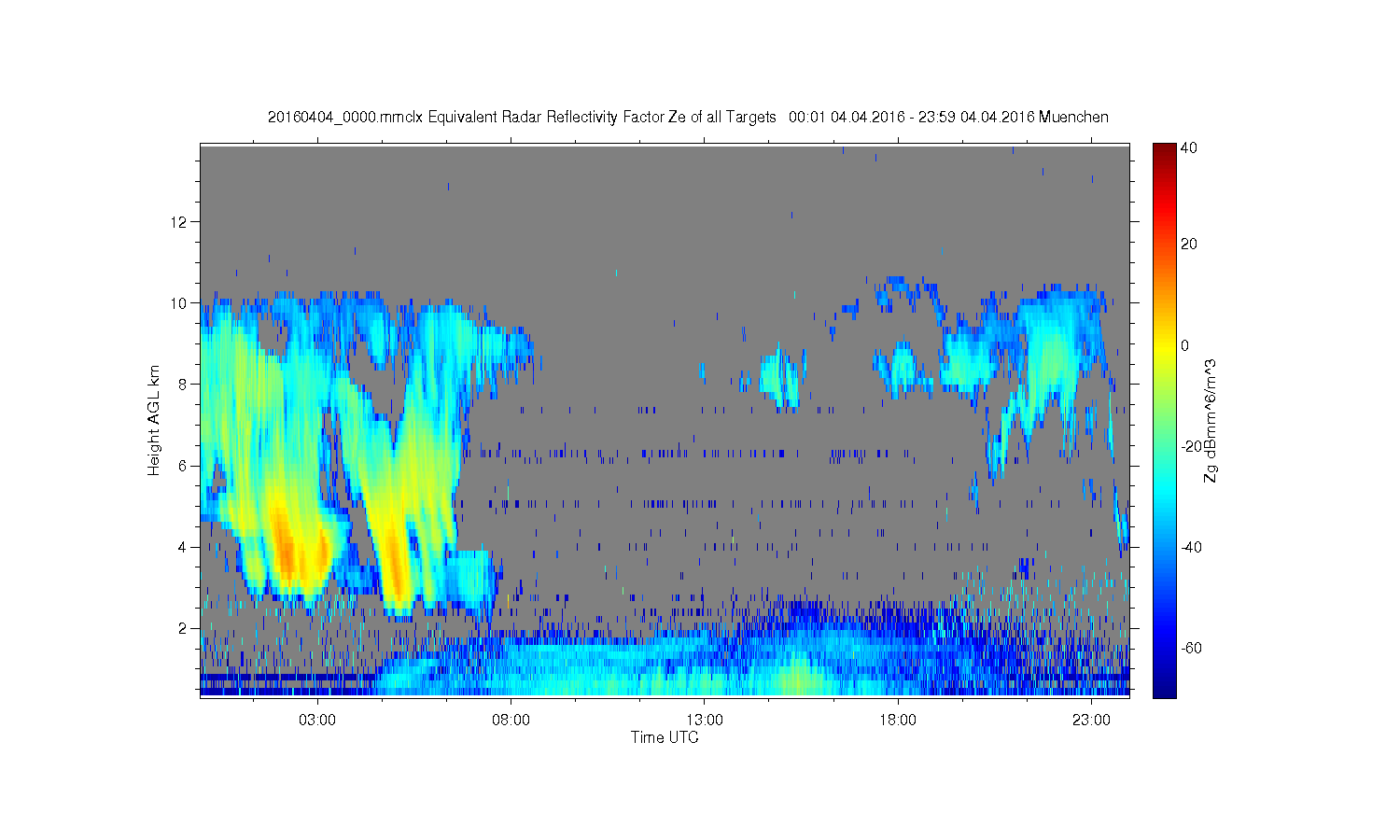Screen dimensions: 1400x840
Task: Click the height axis tick label 6
Action: (183, 466)
